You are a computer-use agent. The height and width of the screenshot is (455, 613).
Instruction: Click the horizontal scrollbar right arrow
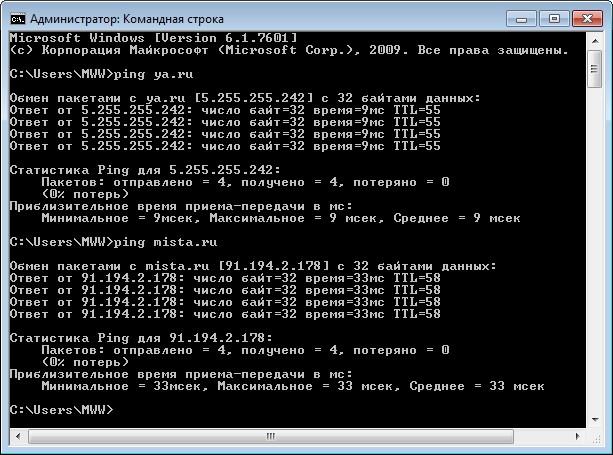578,436
